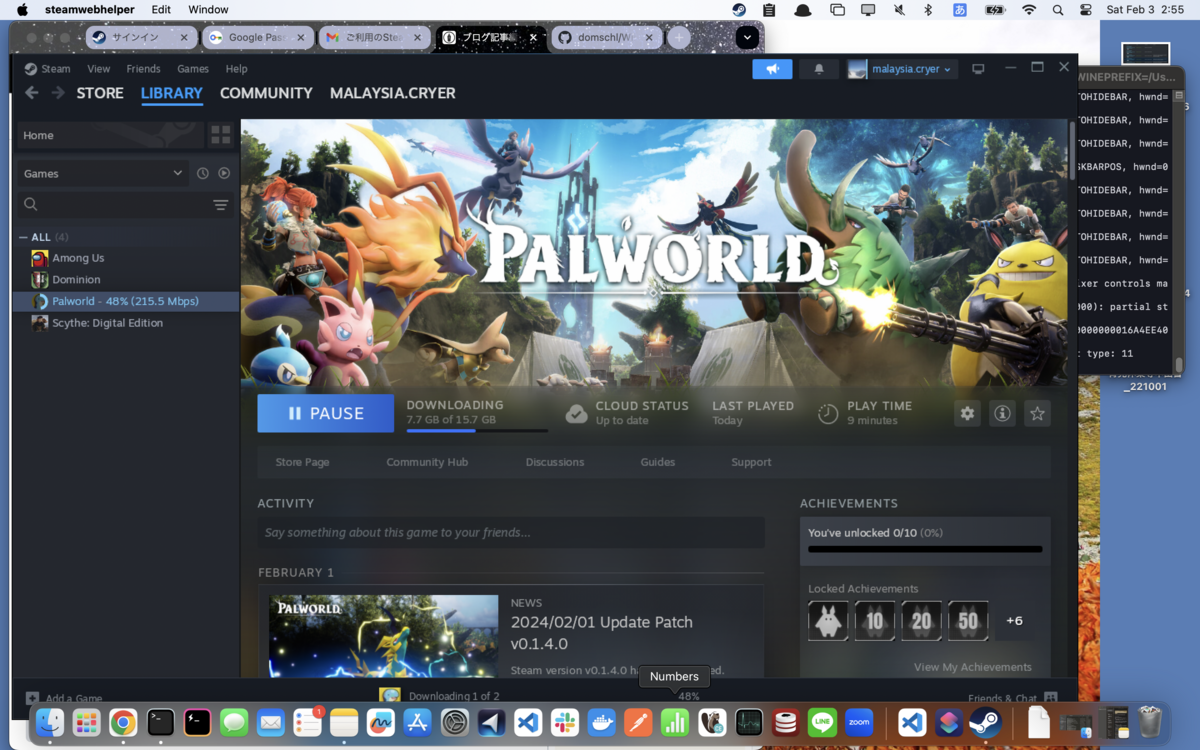The image size is (1200, 750).
Task: Open Control Center in menu bar
Action: click(1086, 10)
